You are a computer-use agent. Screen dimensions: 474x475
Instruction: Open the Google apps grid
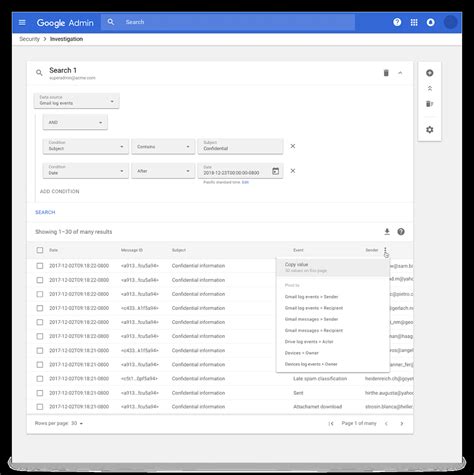coord(414,22)
